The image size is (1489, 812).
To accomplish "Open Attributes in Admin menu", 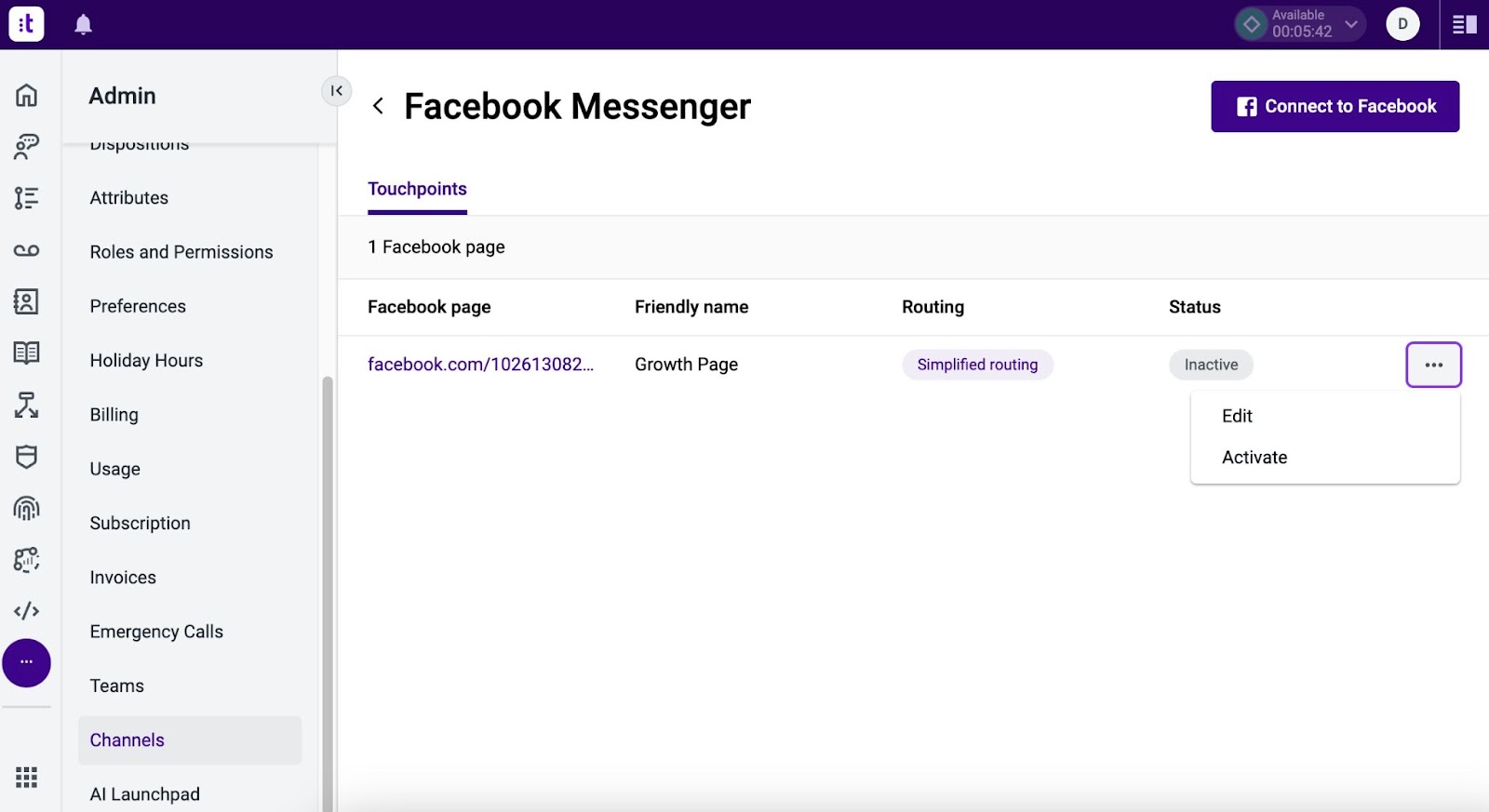I will pyautogui.click(x=129, y=198).
